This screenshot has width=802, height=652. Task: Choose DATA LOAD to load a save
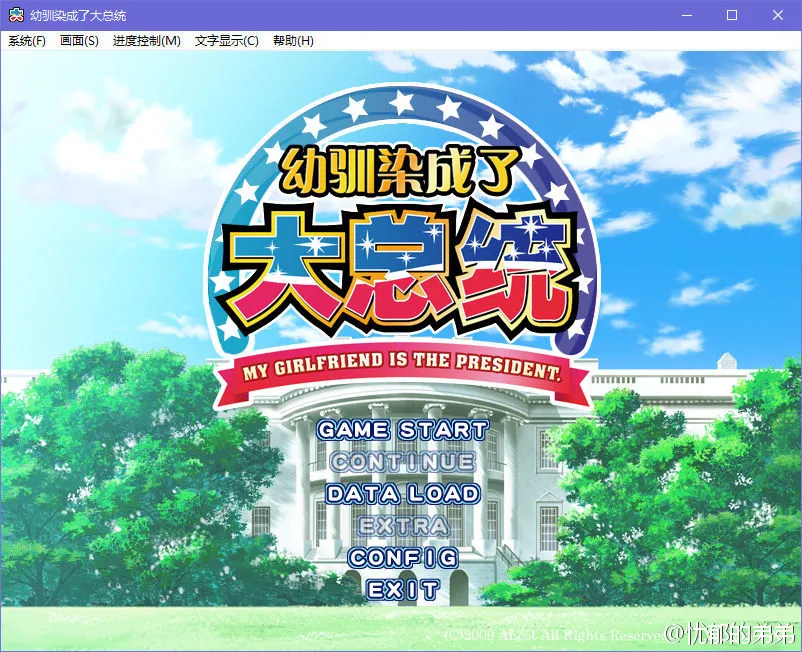(x=402, y=494)
